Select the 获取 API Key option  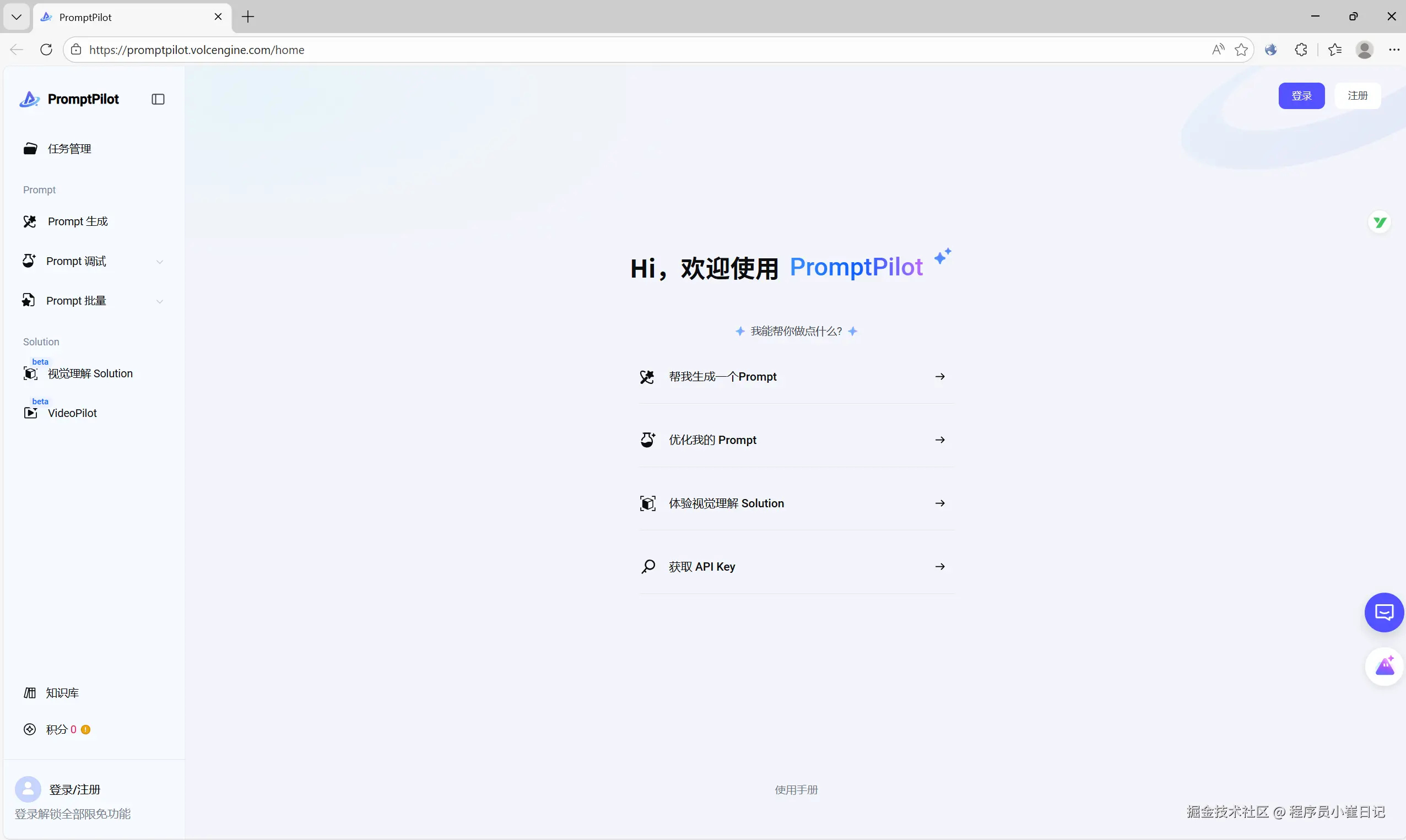click(702, 567)
